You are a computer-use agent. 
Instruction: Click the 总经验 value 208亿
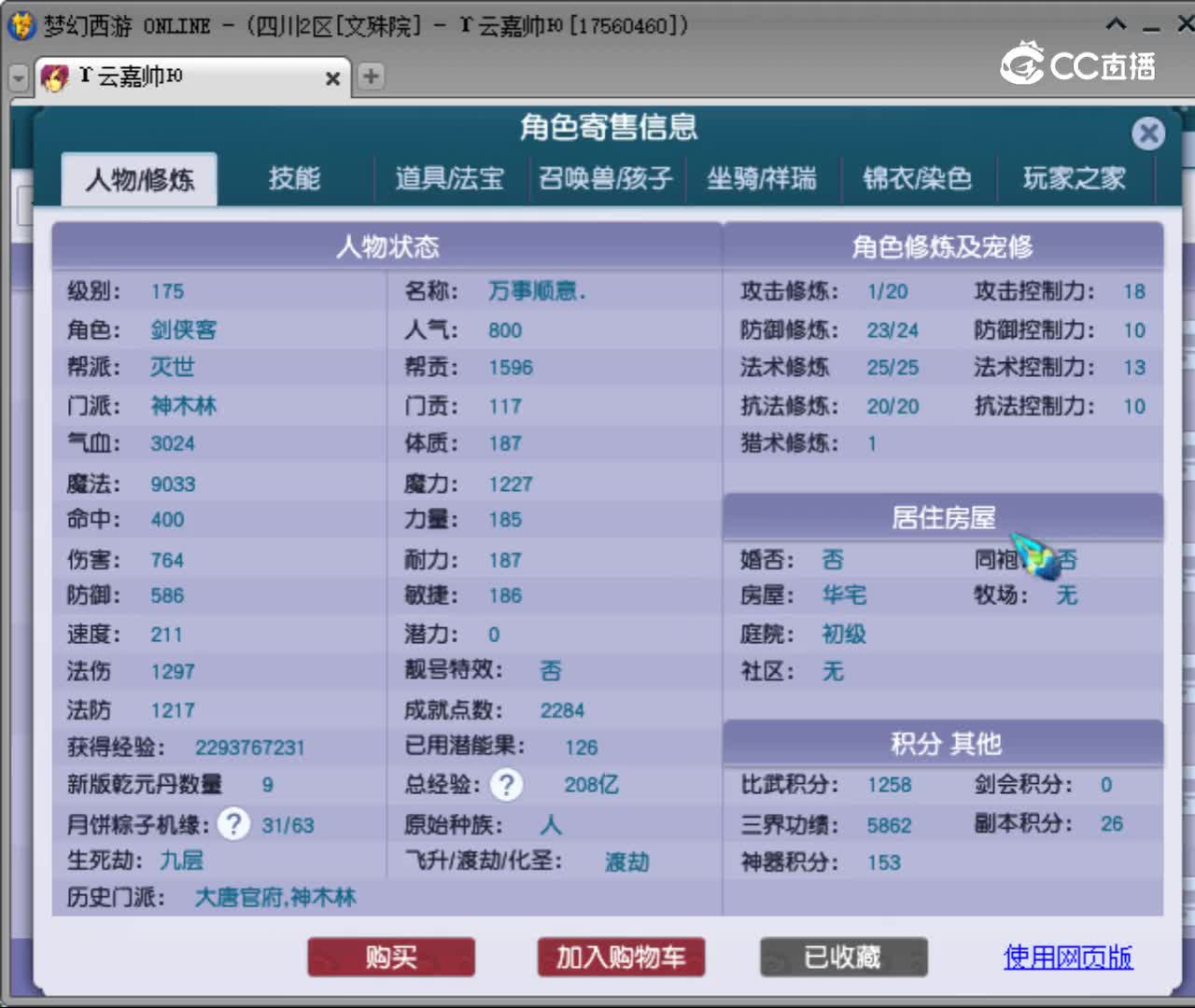(x=591, y=785)
